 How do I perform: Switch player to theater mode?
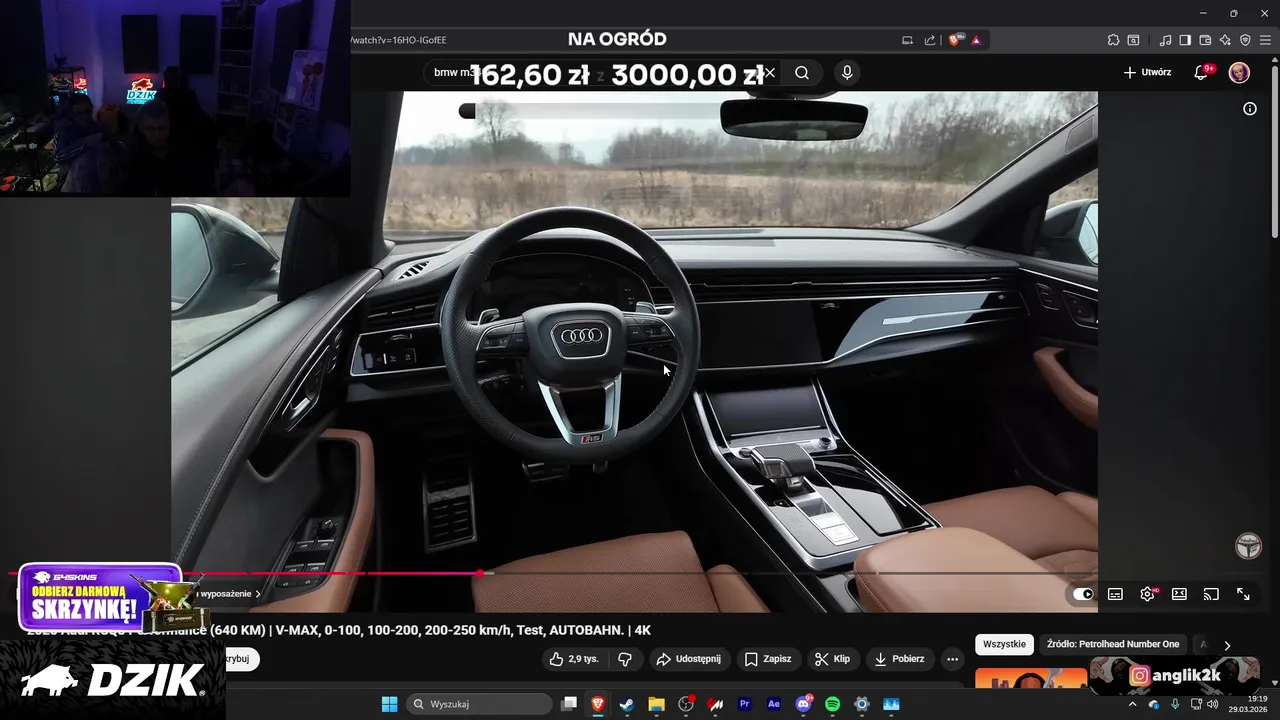(1179, 594)
